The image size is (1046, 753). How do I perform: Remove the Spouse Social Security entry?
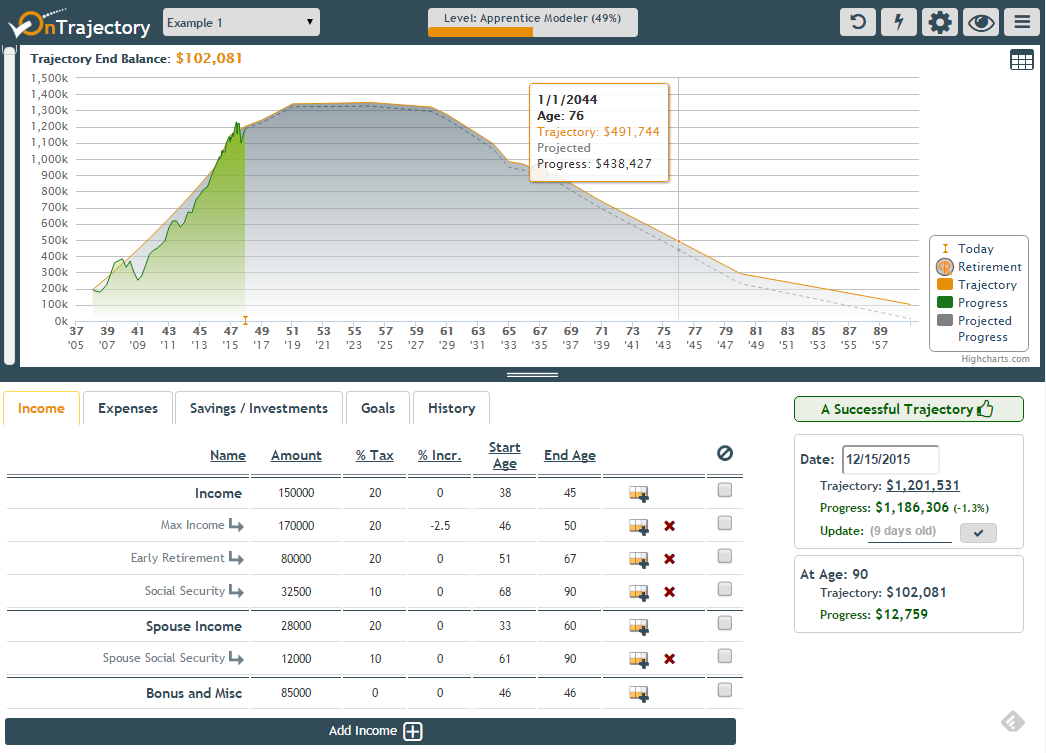669,659
